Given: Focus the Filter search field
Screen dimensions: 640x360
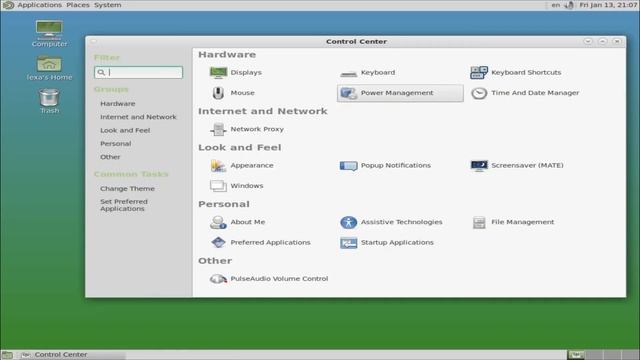Looking at the screenshot, I should point(138,73).
